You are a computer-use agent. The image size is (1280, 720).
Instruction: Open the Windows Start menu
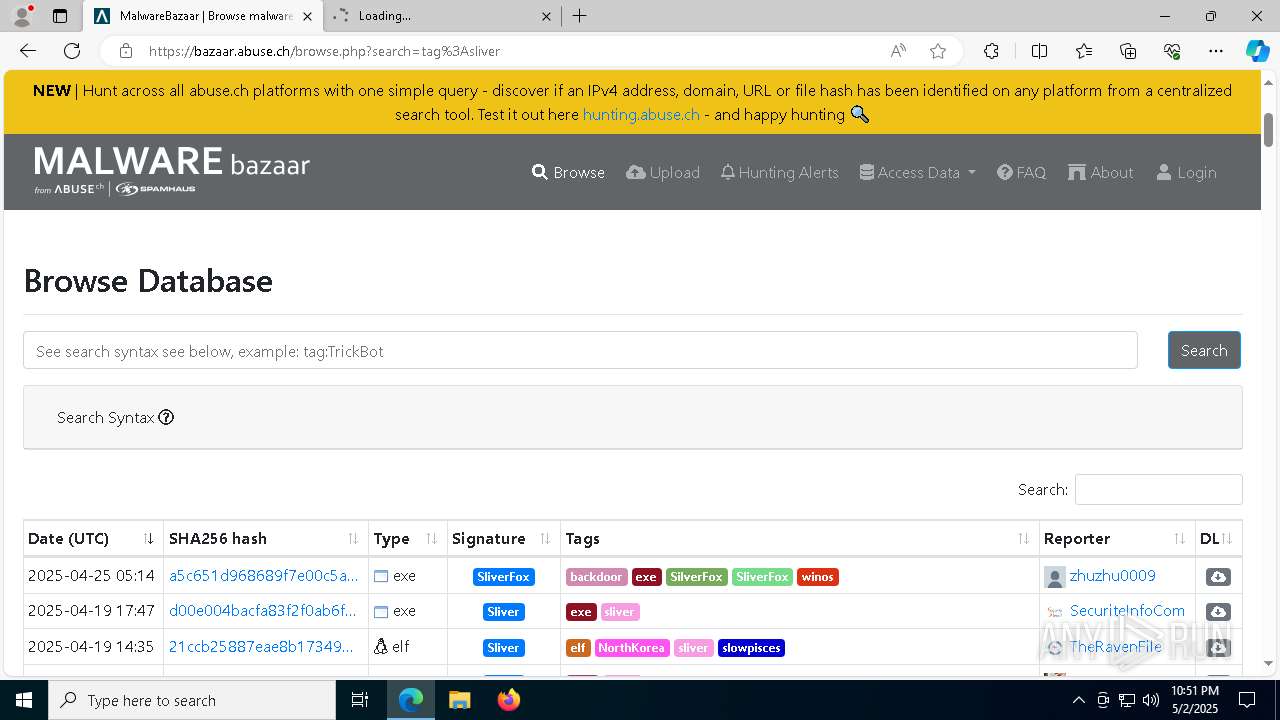coord(24,700)
